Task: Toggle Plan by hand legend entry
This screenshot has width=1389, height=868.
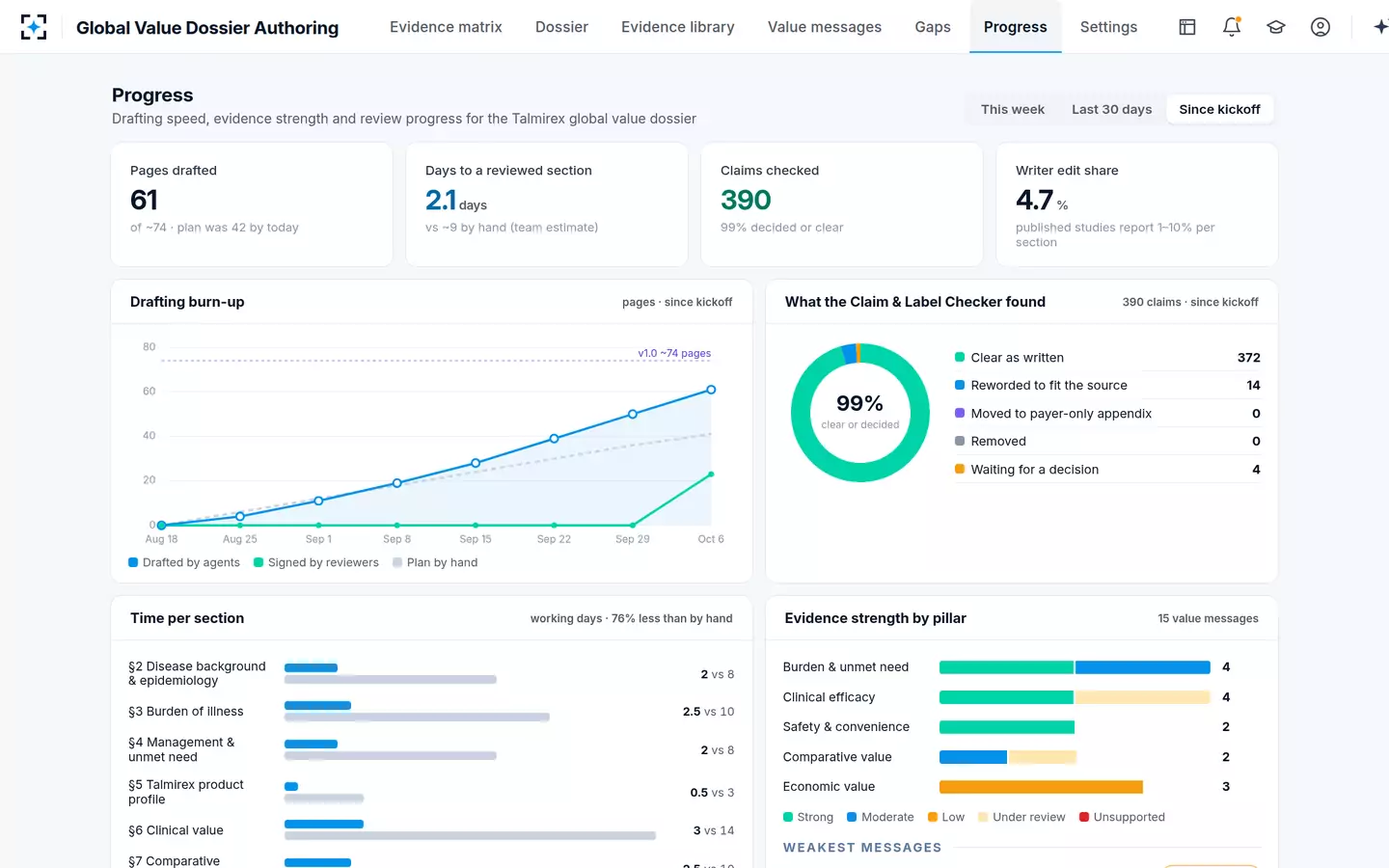Action: pyautogui.click(x=435, y=562)
